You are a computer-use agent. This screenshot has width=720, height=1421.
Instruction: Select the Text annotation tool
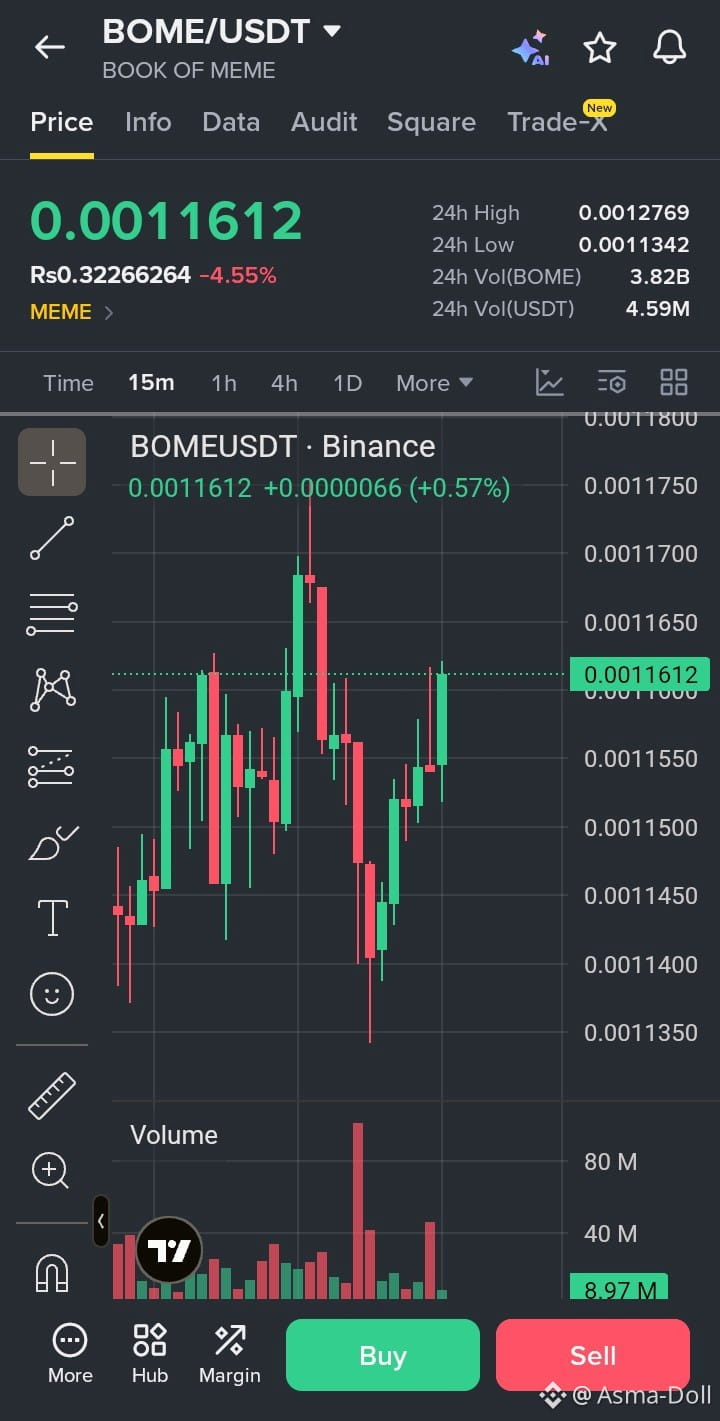(x=52, y=917)
